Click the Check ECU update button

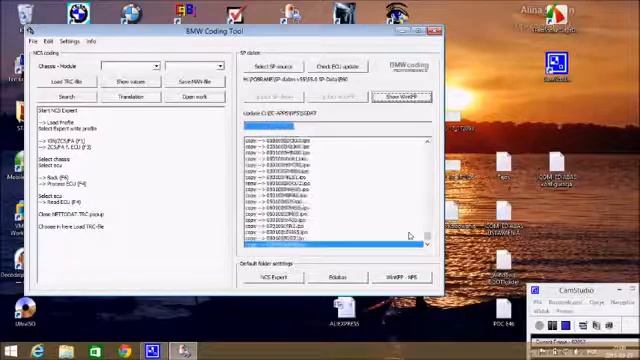pyautogui.click(x=338, y=67)
